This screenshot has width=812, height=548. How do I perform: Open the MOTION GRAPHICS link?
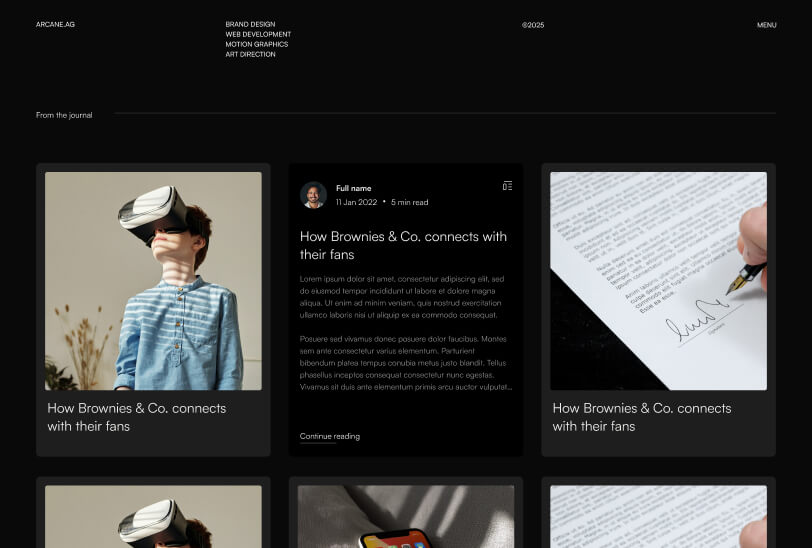(x=256, y=44)
